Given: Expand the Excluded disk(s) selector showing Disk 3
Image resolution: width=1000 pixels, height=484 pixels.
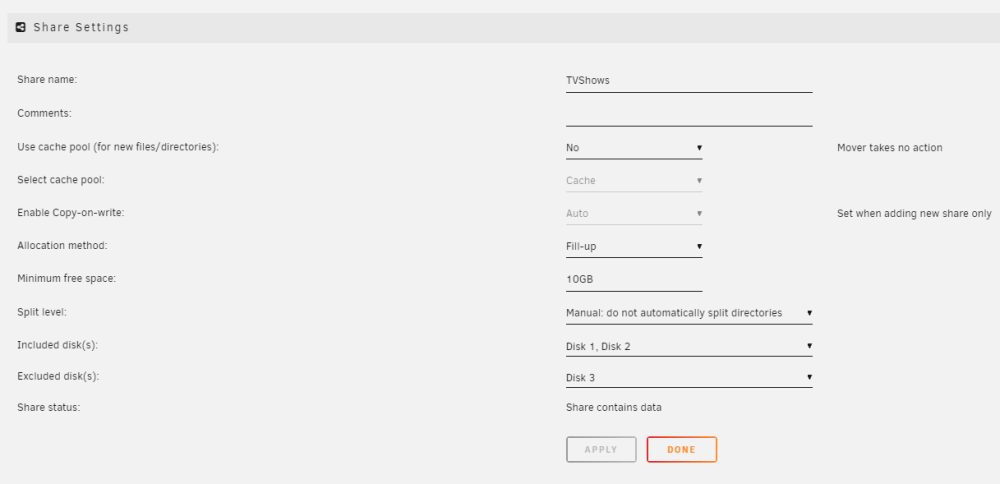Looking at the screenshot, I should (689, 378).
